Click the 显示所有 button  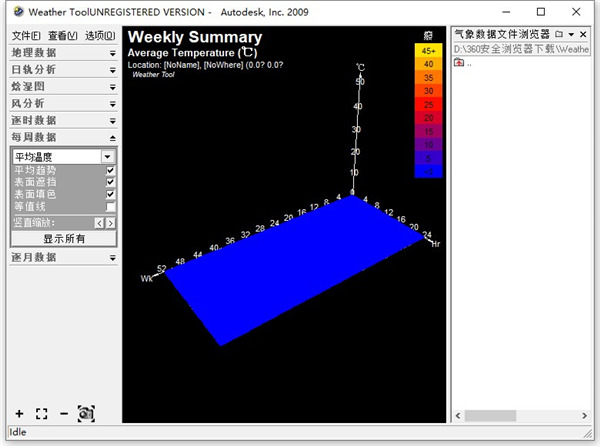click(63, 239)
